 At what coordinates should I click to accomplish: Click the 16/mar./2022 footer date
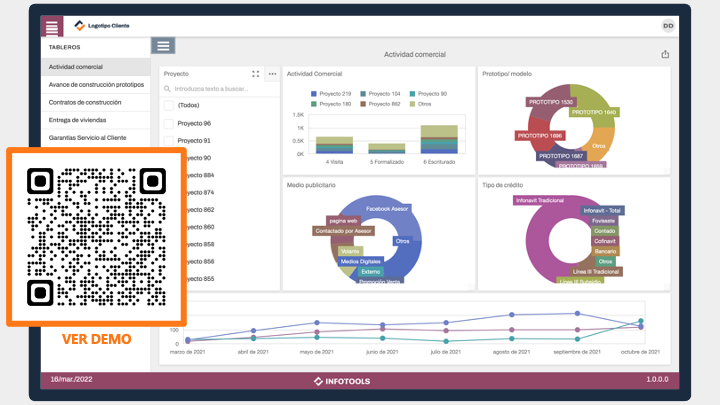click(71, 379)
